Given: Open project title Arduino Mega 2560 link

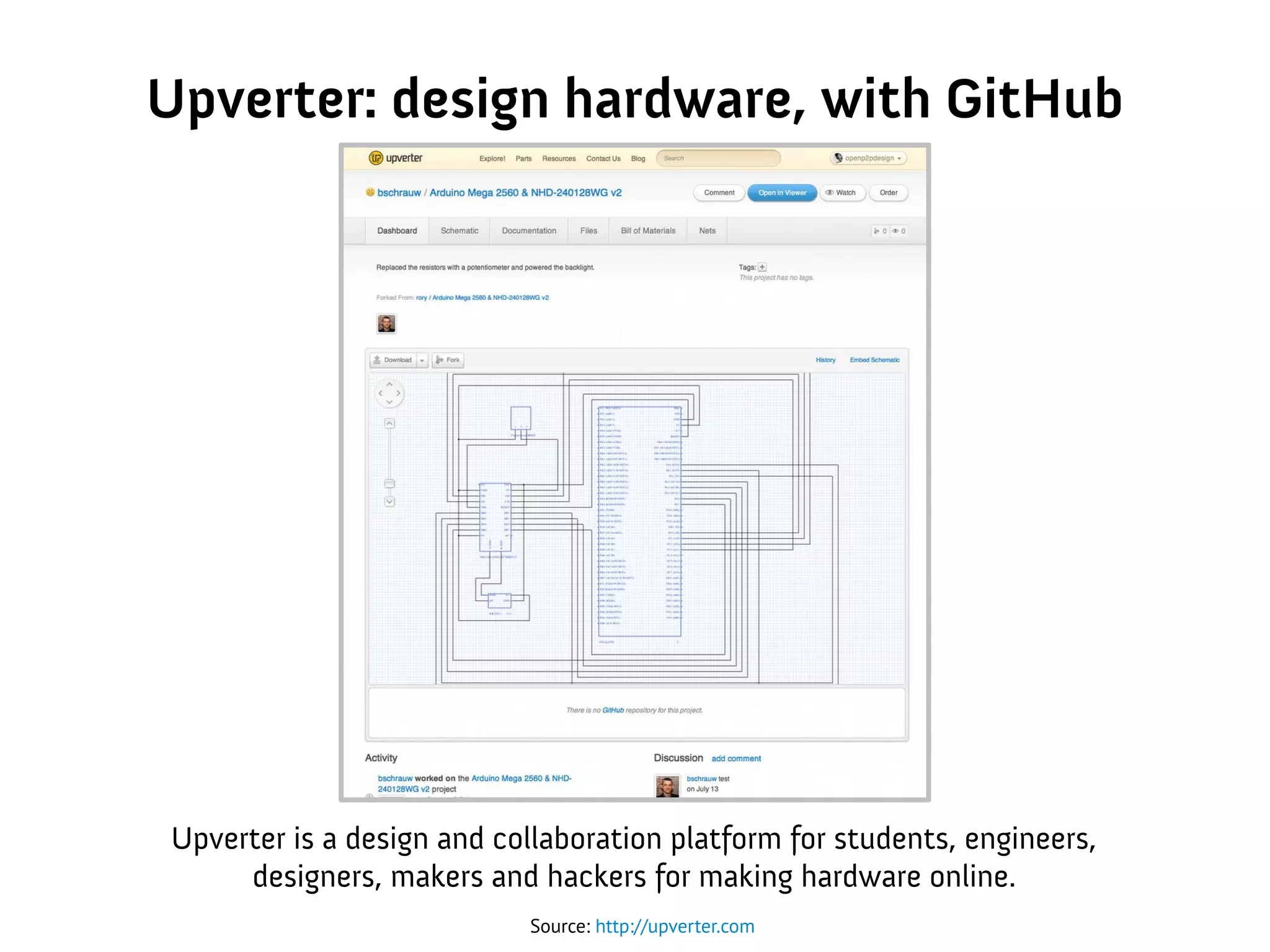Looking at the screenshot, I should point(525,193).
